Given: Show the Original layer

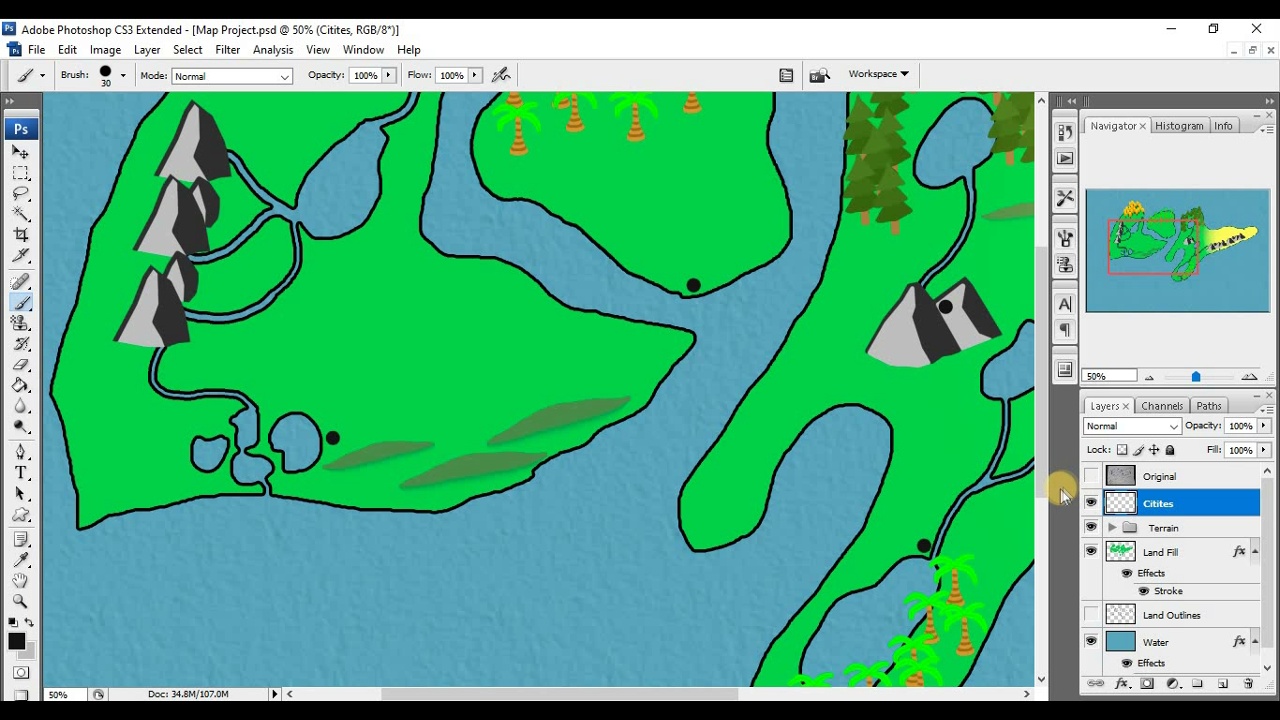Looking at the screenshot, I should 1091,476.
